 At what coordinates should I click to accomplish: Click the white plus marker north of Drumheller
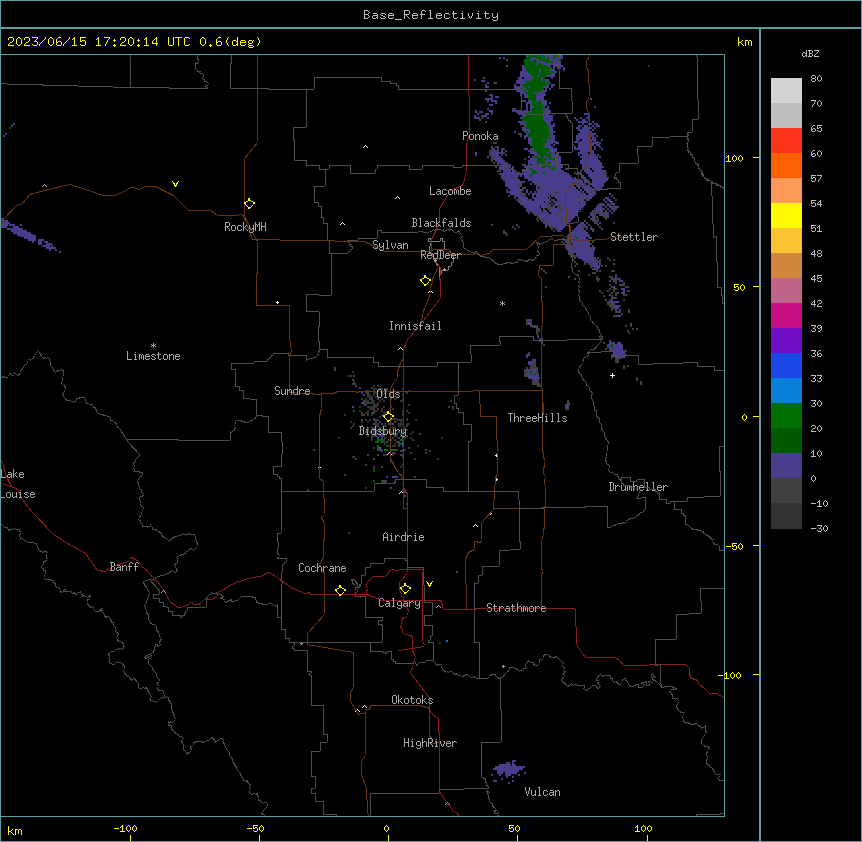(x=612, y=375)
